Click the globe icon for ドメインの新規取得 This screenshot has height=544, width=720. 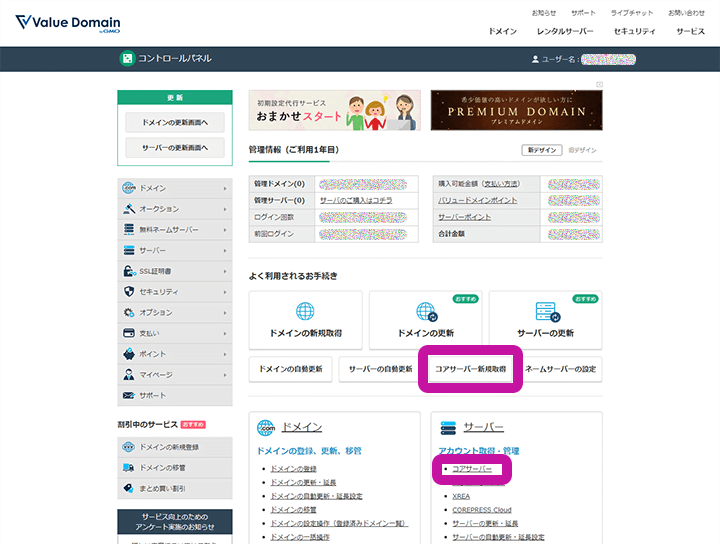pos(305,311)
